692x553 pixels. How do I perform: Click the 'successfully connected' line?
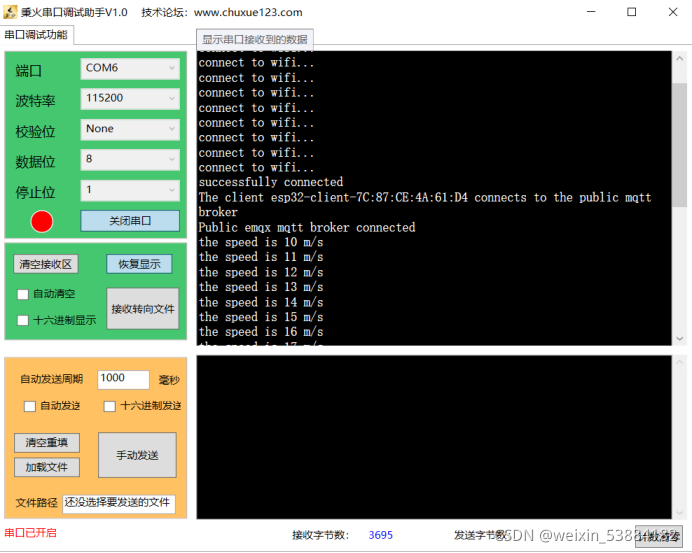coord(271,182)
